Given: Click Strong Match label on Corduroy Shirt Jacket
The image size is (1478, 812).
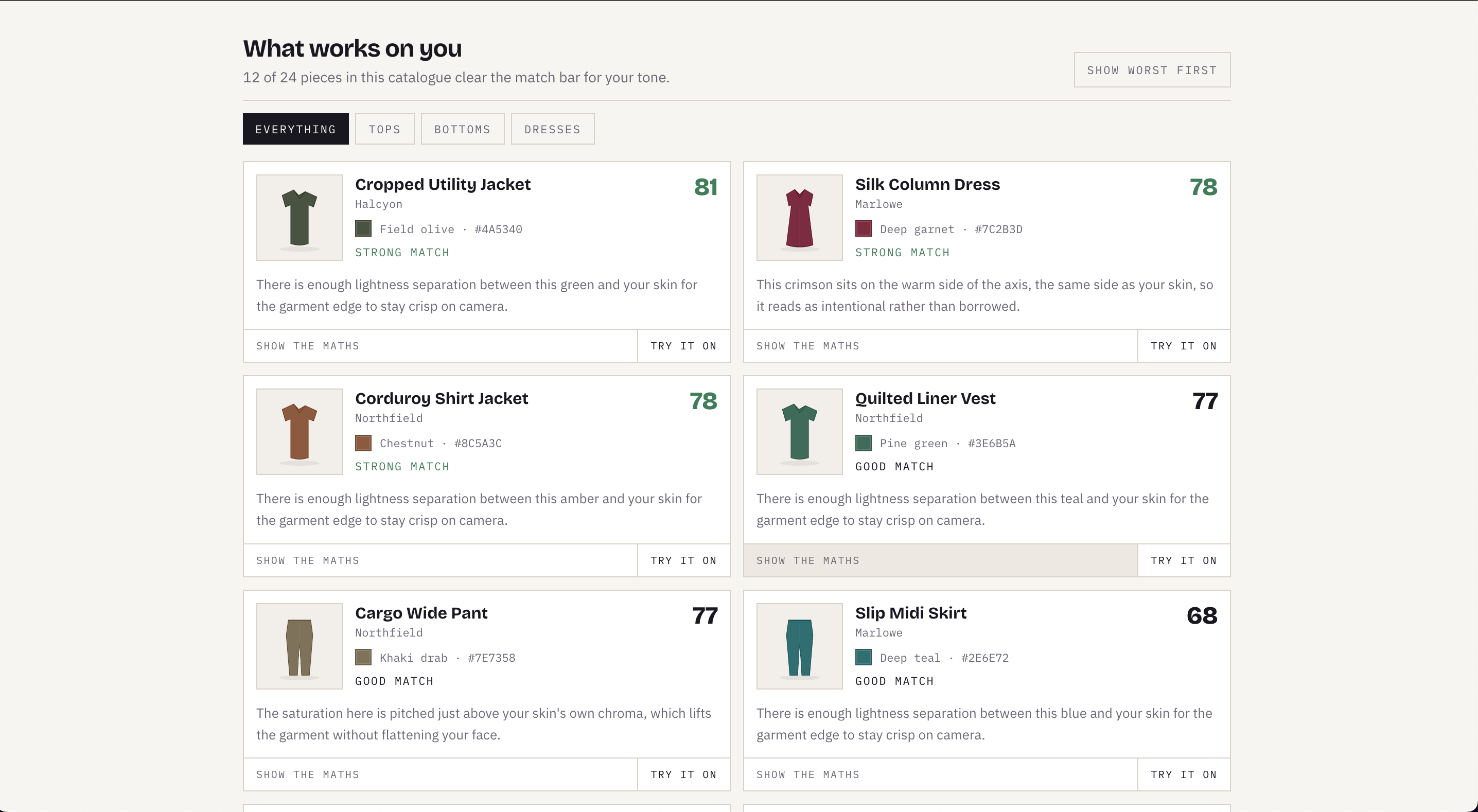Looking at the screenshot, I should click(402, 467).
